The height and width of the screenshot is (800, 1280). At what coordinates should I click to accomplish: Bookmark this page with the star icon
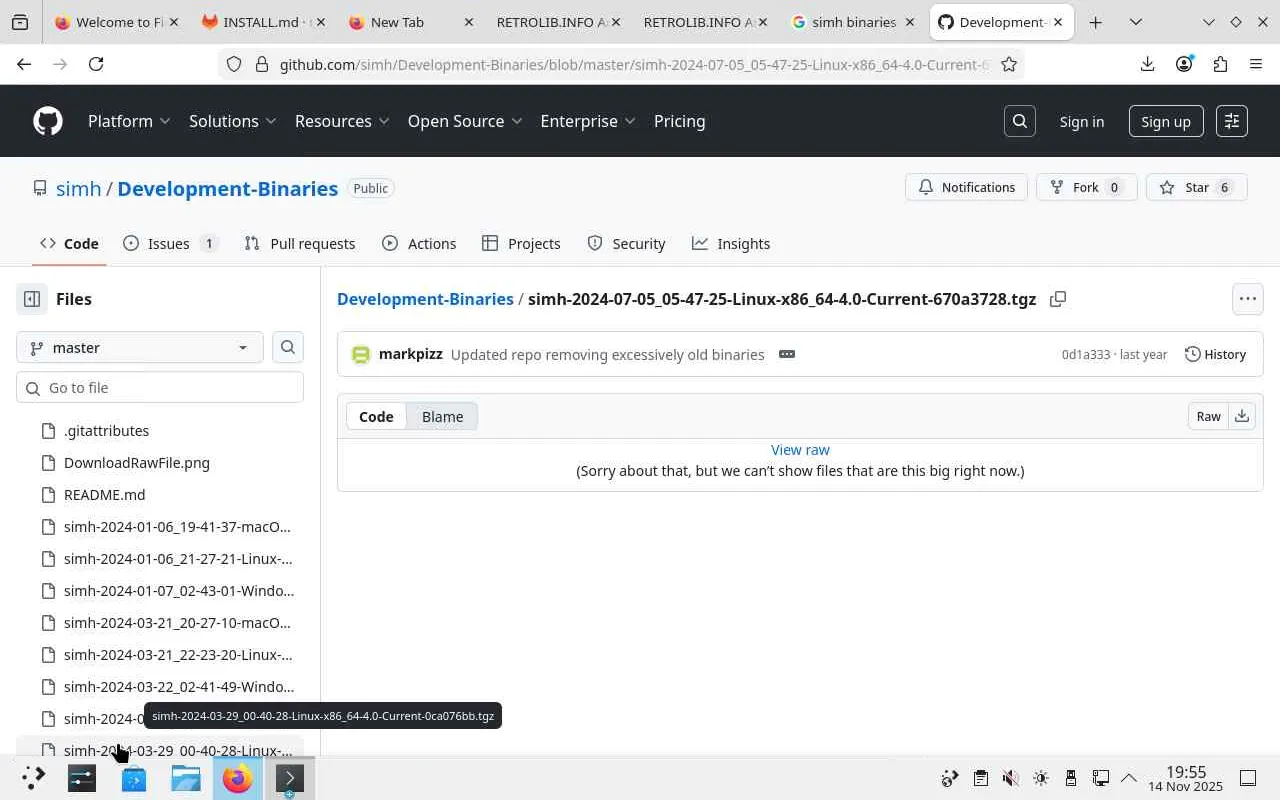pyautogui.click(x=1009, y=64)
